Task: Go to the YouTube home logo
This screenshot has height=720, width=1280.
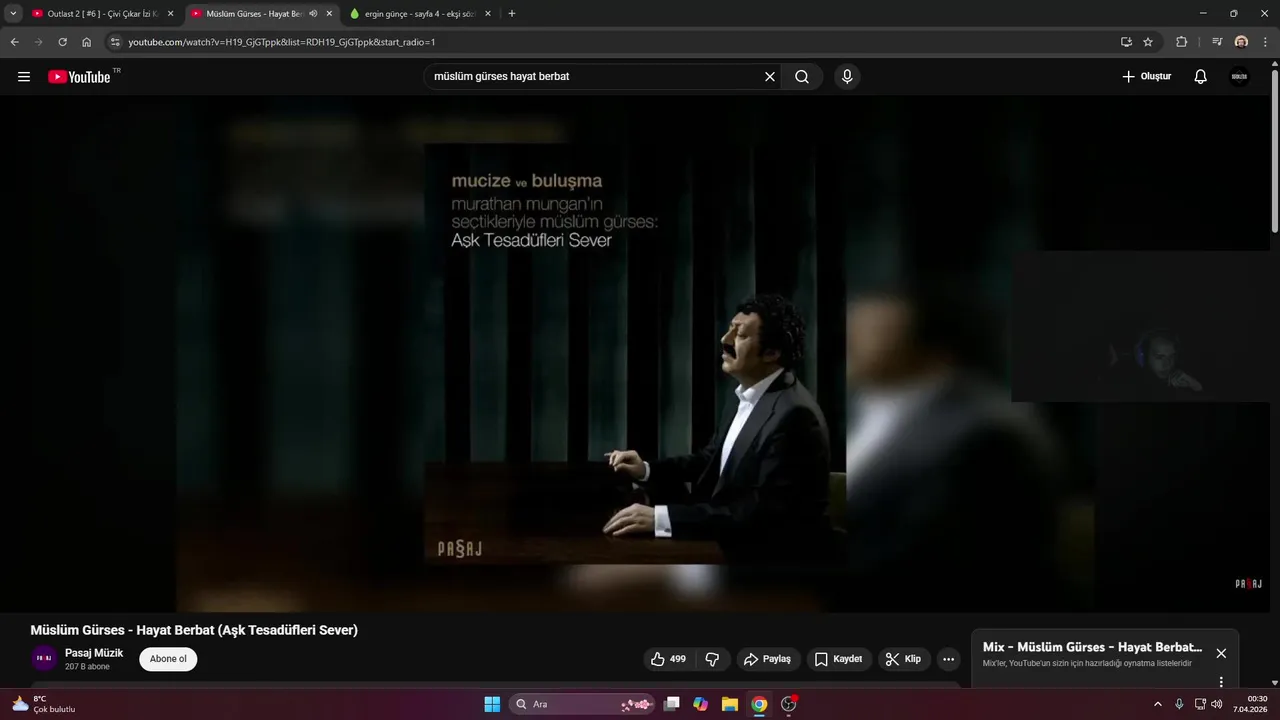Action: coord(80,77)
